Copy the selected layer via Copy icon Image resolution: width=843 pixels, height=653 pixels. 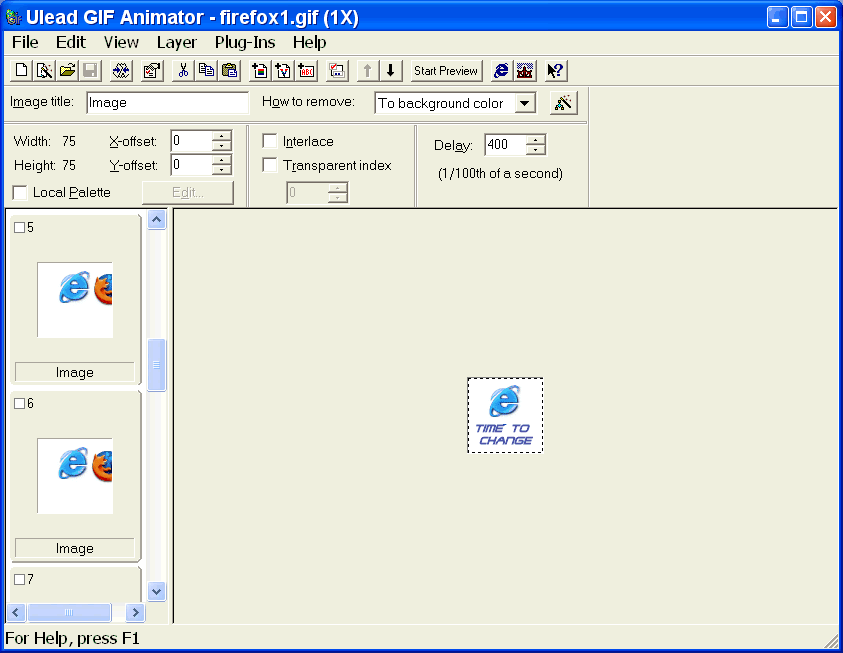206,70
